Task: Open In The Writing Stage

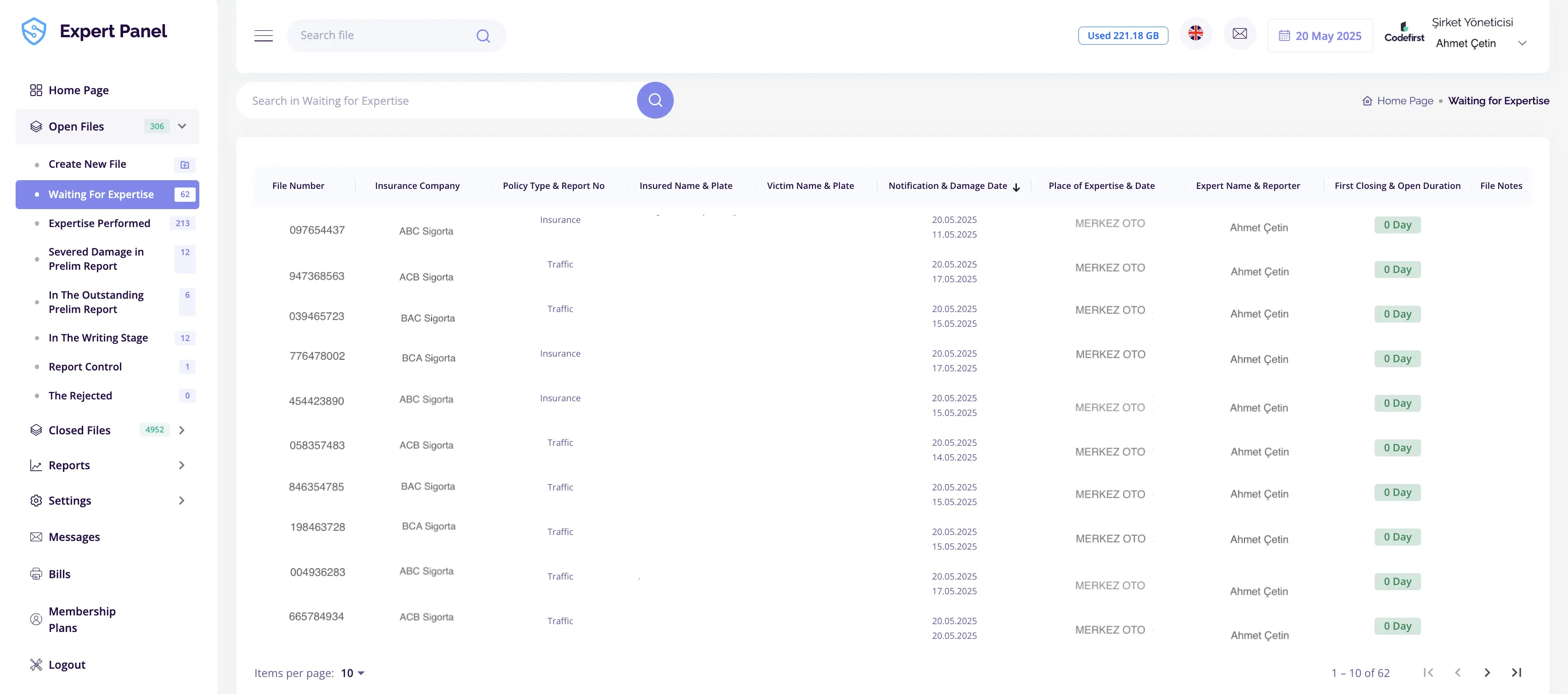Action: 107,338
